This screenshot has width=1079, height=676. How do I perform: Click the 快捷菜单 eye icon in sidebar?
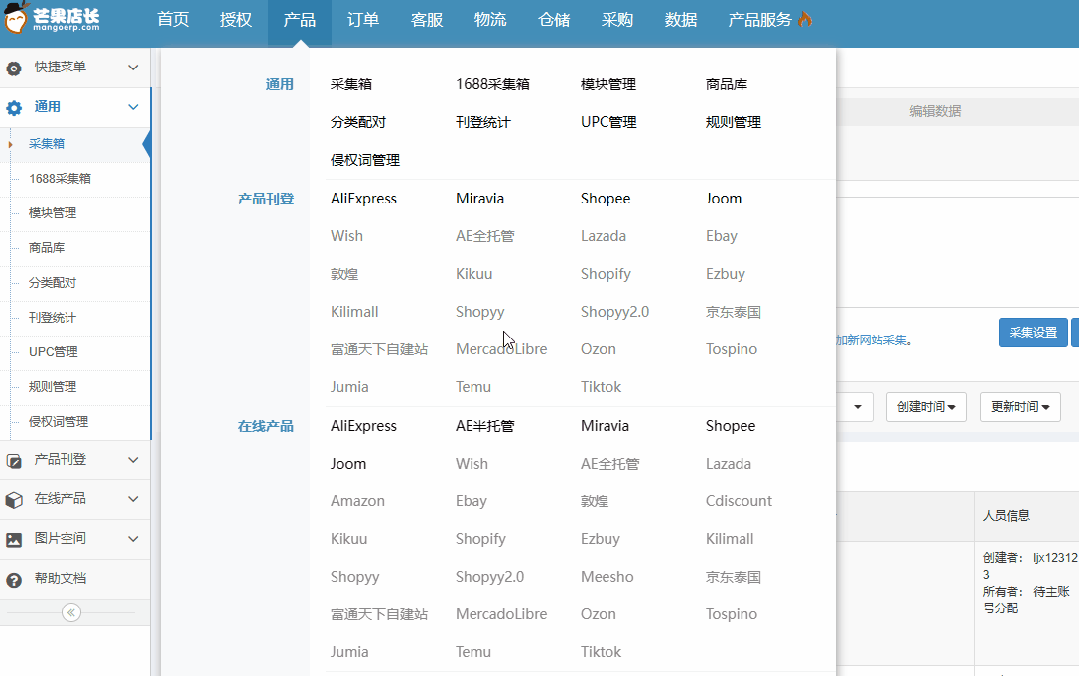[x=14, y=68]
